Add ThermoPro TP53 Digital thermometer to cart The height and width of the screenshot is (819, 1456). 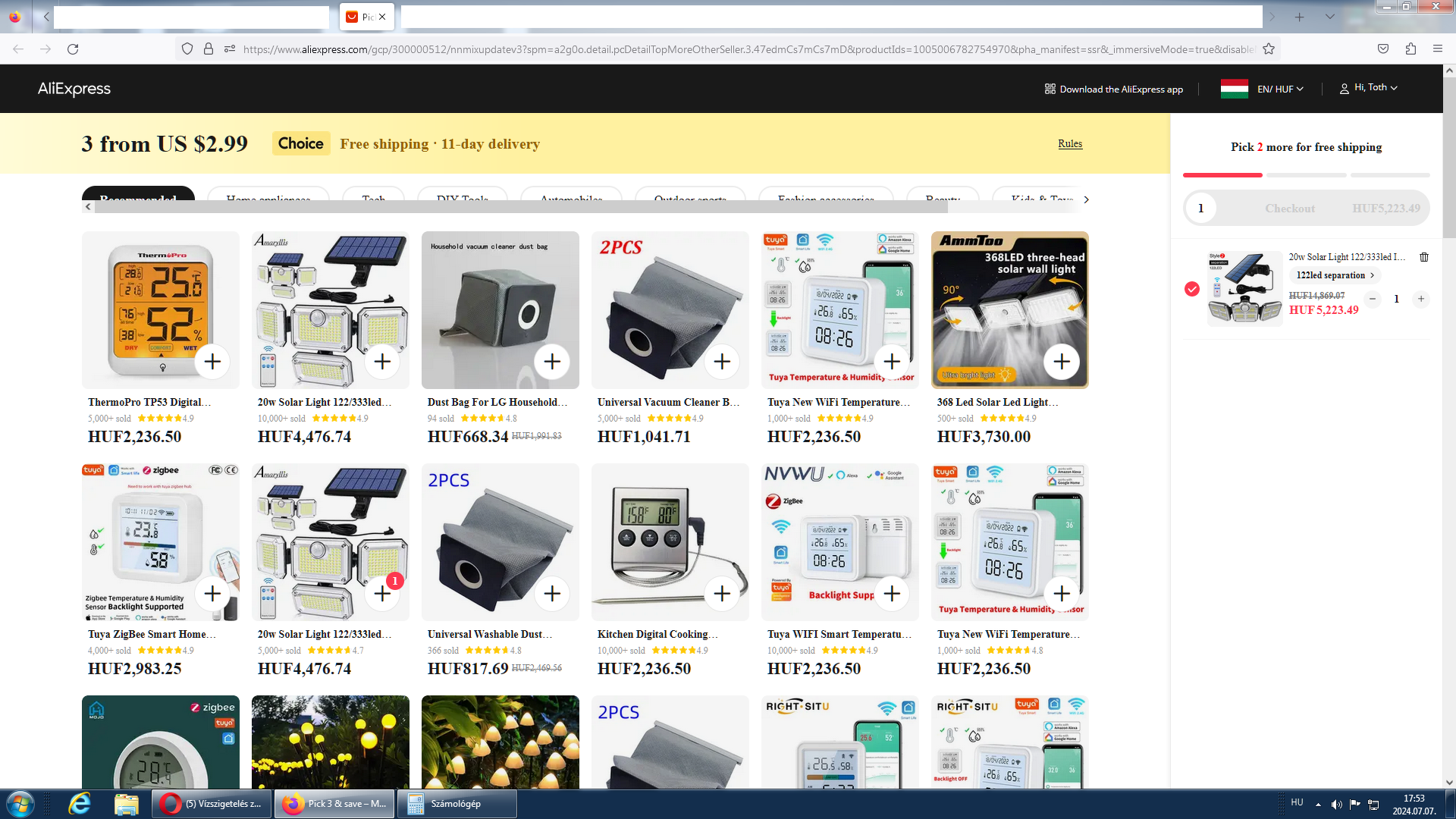212,362
